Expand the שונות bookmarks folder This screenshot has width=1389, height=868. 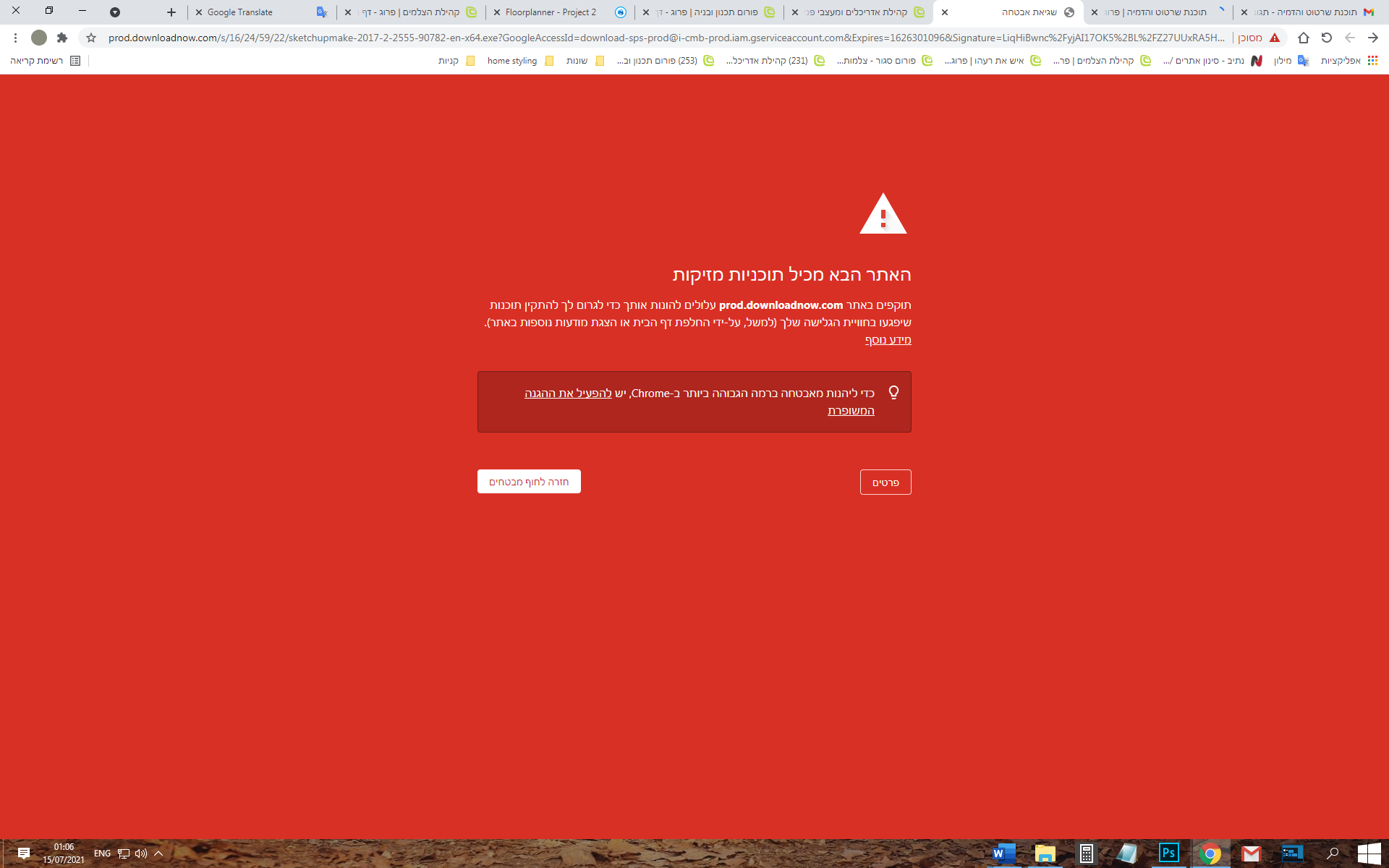(x=585, y=61)
